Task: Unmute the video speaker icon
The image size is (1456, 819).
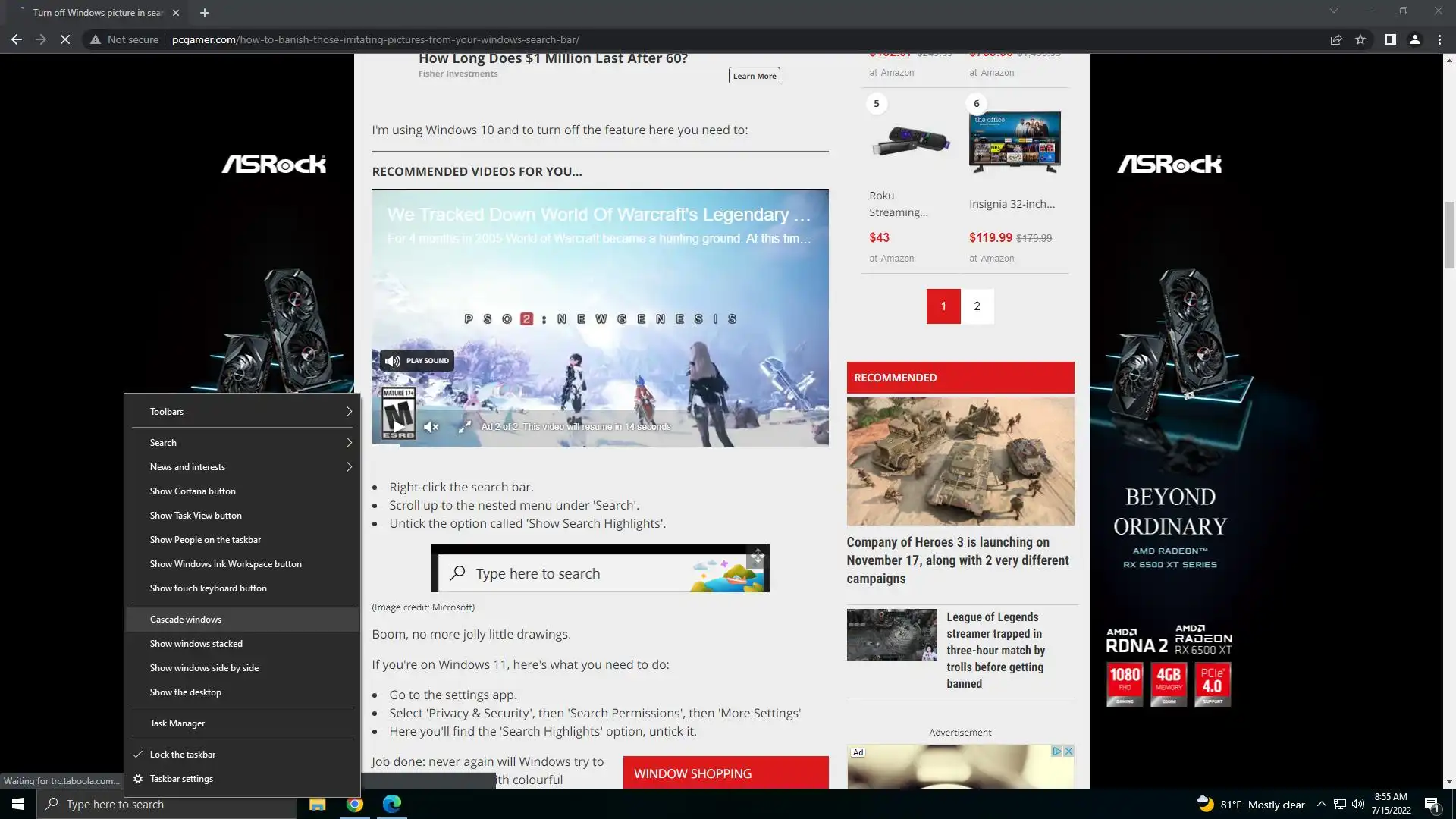Action: pos(431,427)
